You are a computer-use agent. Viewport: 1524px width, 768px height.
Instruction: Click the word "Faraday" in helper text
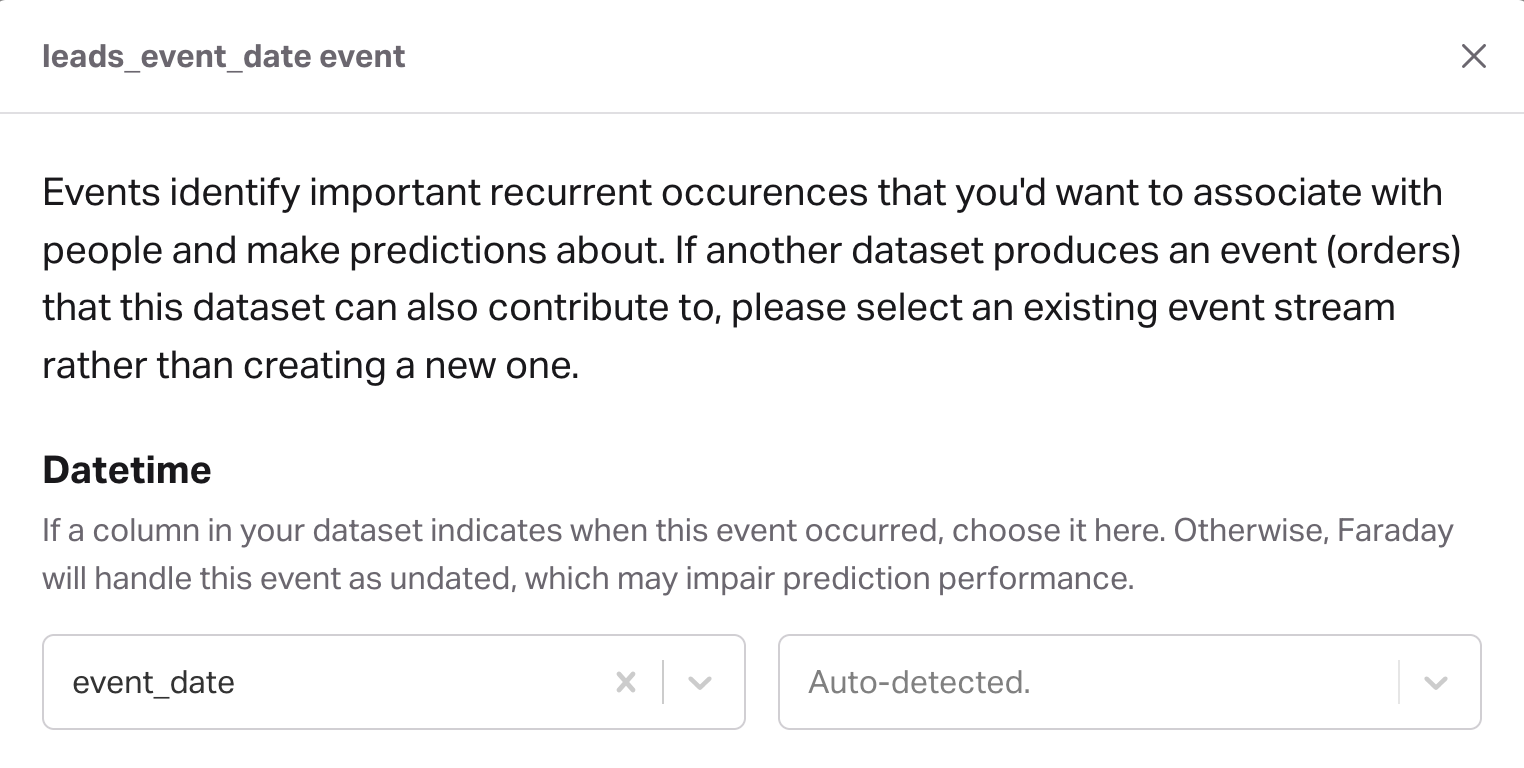pos(1398,530)
